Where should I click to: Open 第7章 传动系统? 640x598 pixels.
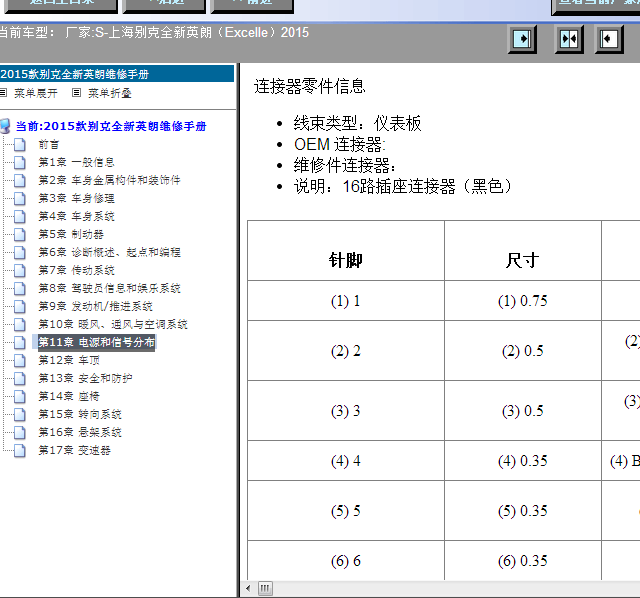tap(76, 270)
